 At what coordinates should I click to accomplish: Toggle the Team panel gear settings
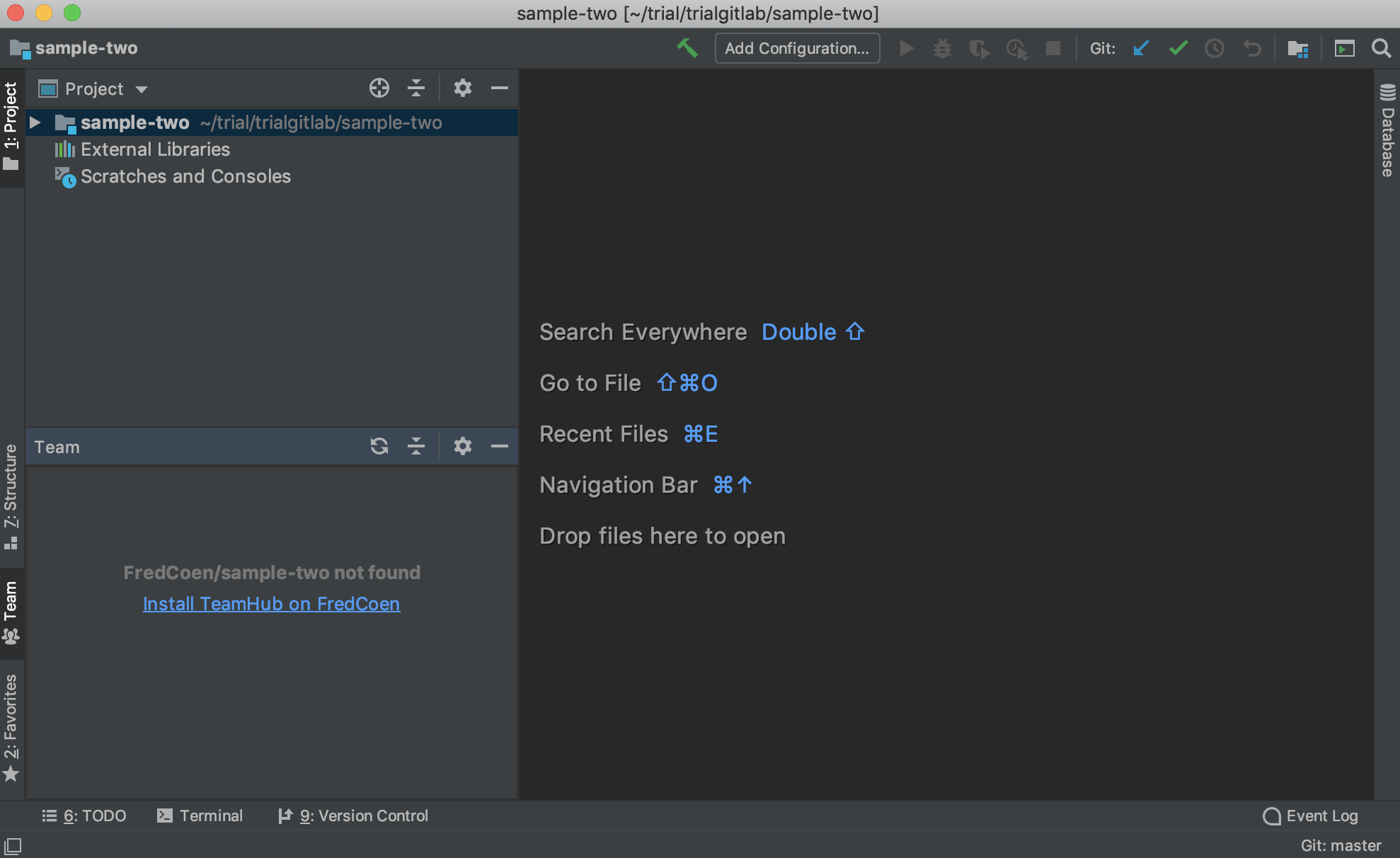(x=462, y=445)
